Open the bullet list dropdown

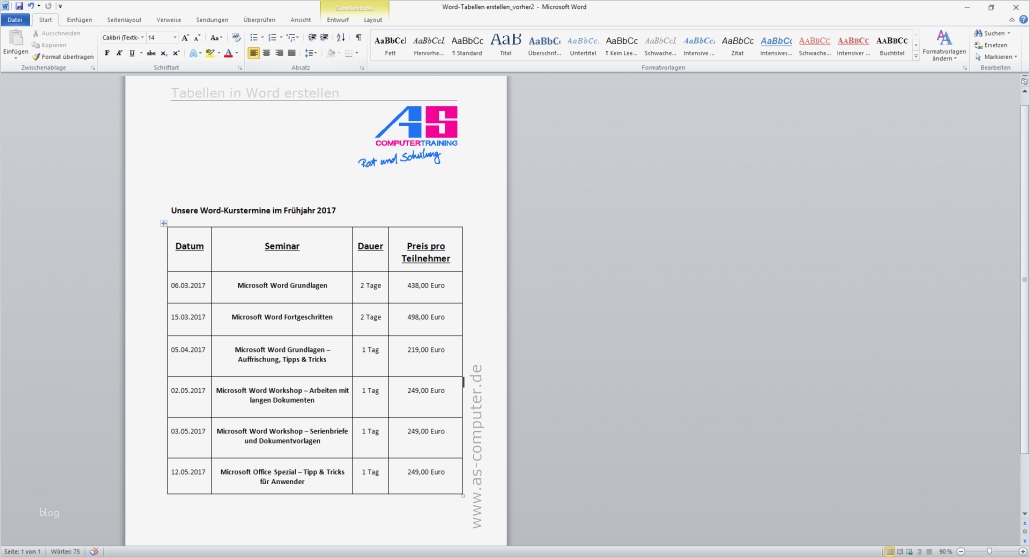(262, 38)
